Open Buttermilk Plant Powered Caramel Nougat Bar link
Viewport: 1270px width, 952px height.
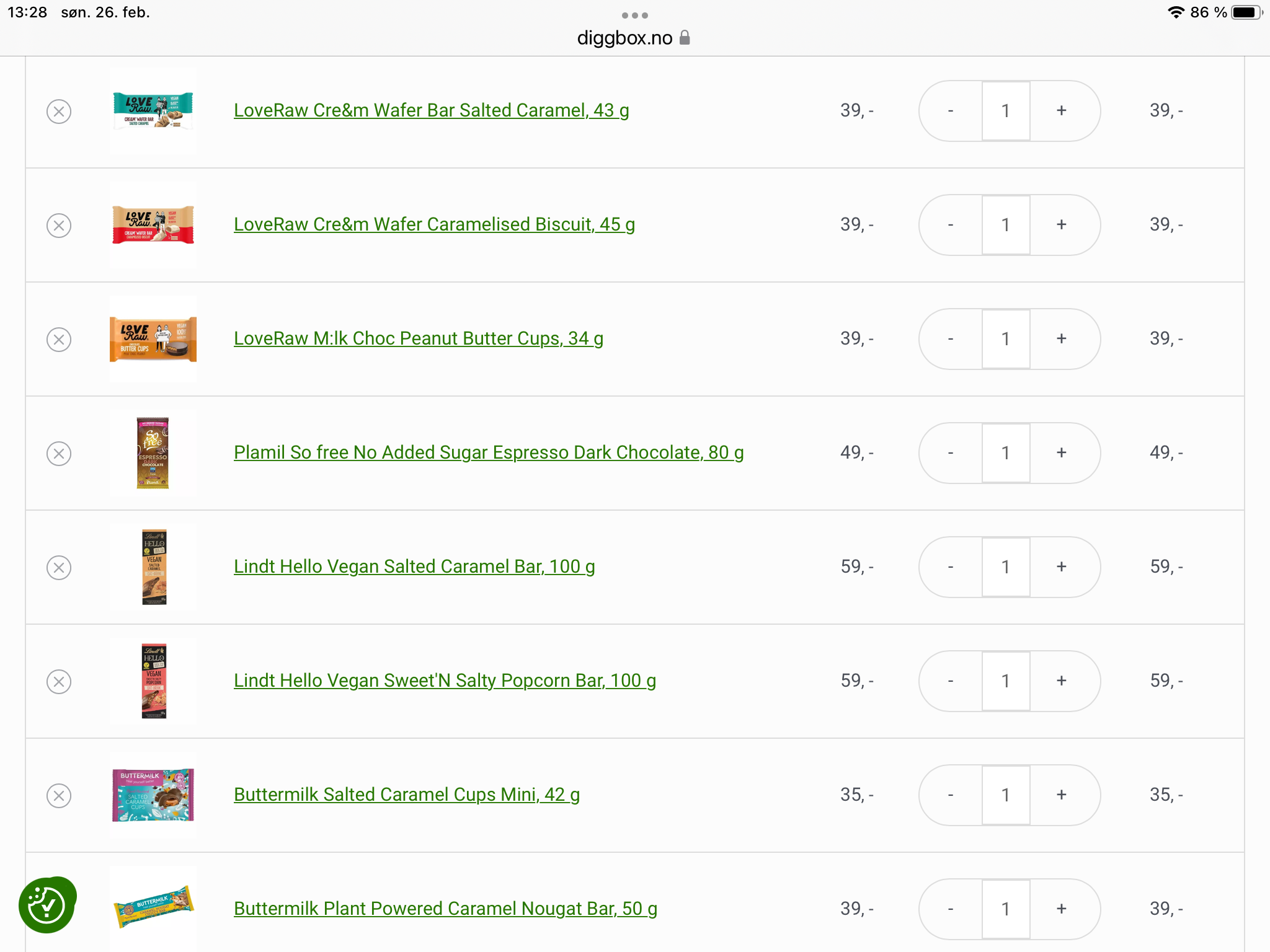click(445, 909)
